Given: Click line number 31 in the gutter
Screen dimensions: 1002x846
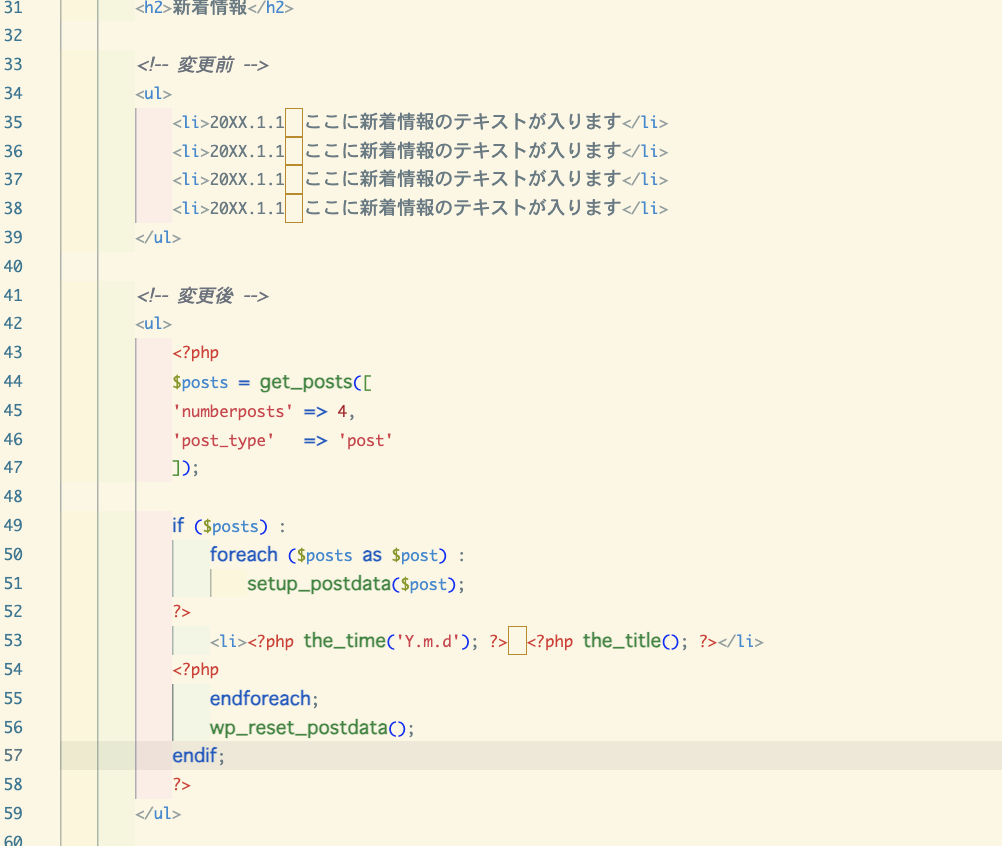Looking at the screenshot, I should [x=14, y=7].
